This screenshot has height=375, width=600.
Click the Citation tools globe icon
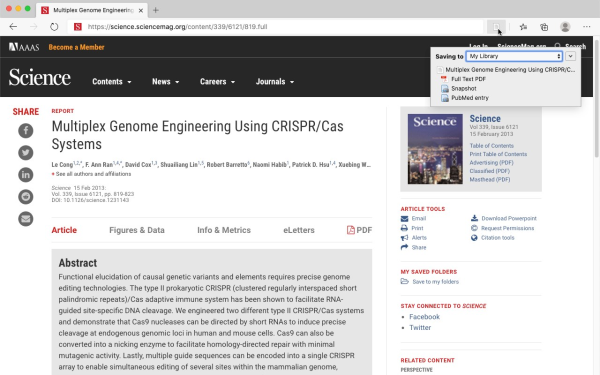474,238
